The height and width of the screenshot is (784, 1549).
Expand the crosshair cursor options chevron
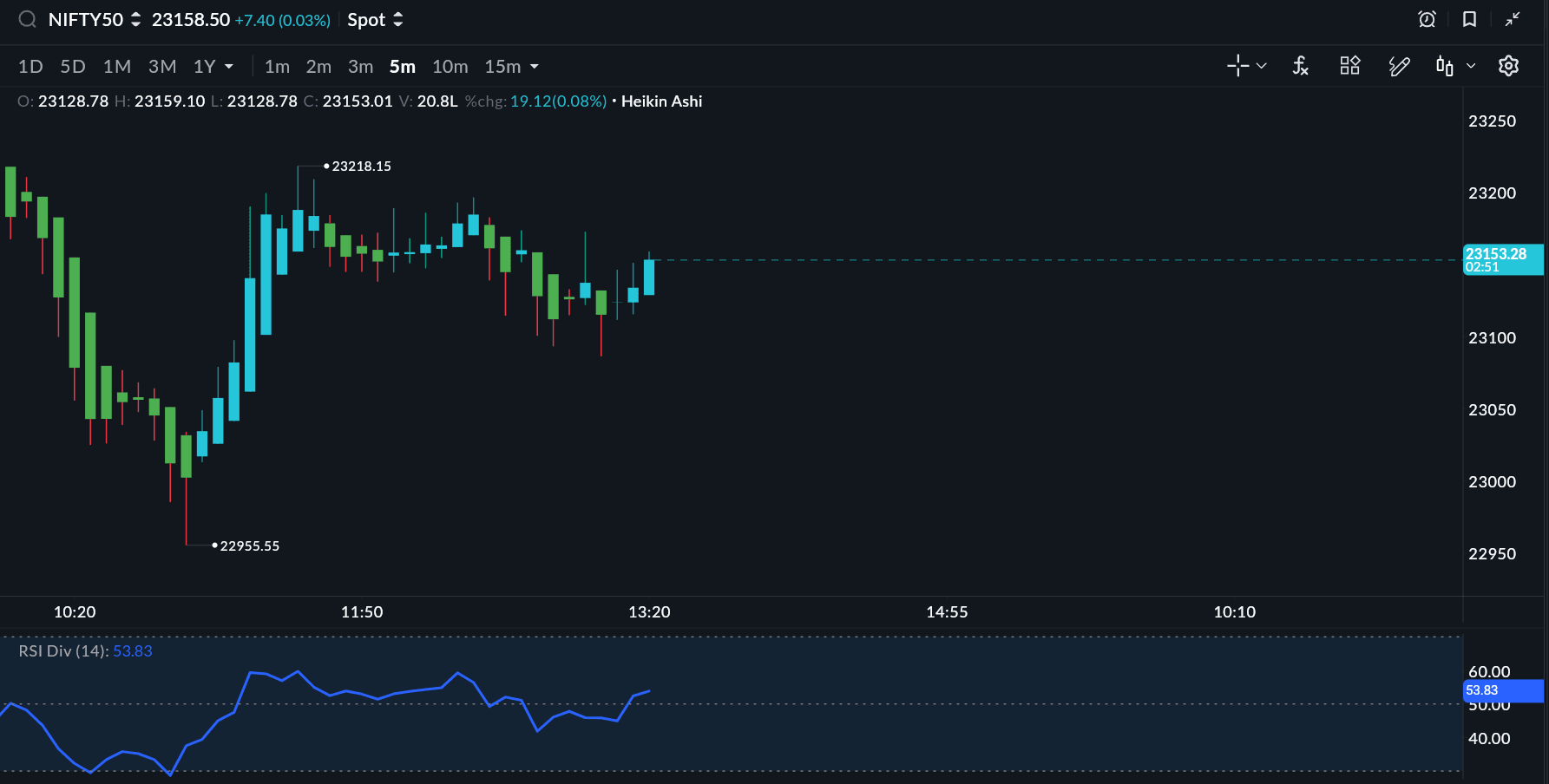1262,66
